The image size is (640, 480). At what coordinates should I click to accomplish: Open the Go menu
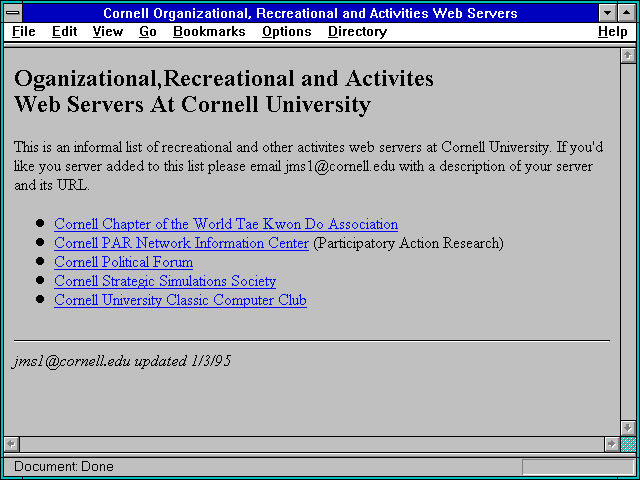tap(147, 32)
